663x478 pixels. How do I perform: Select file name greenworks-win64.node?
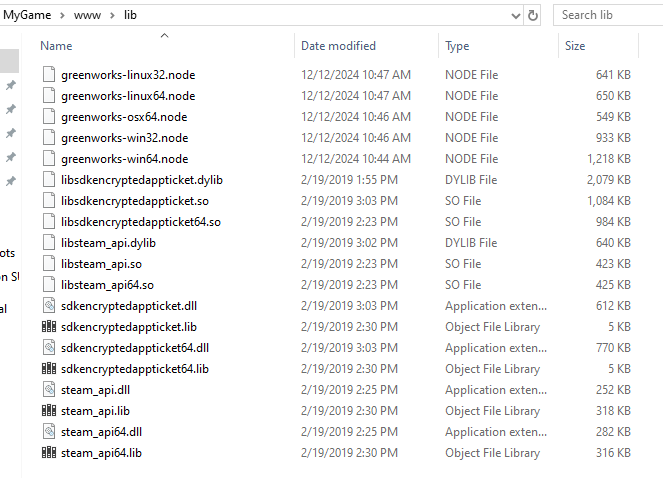pyautogui.click(x=125, y=159)
